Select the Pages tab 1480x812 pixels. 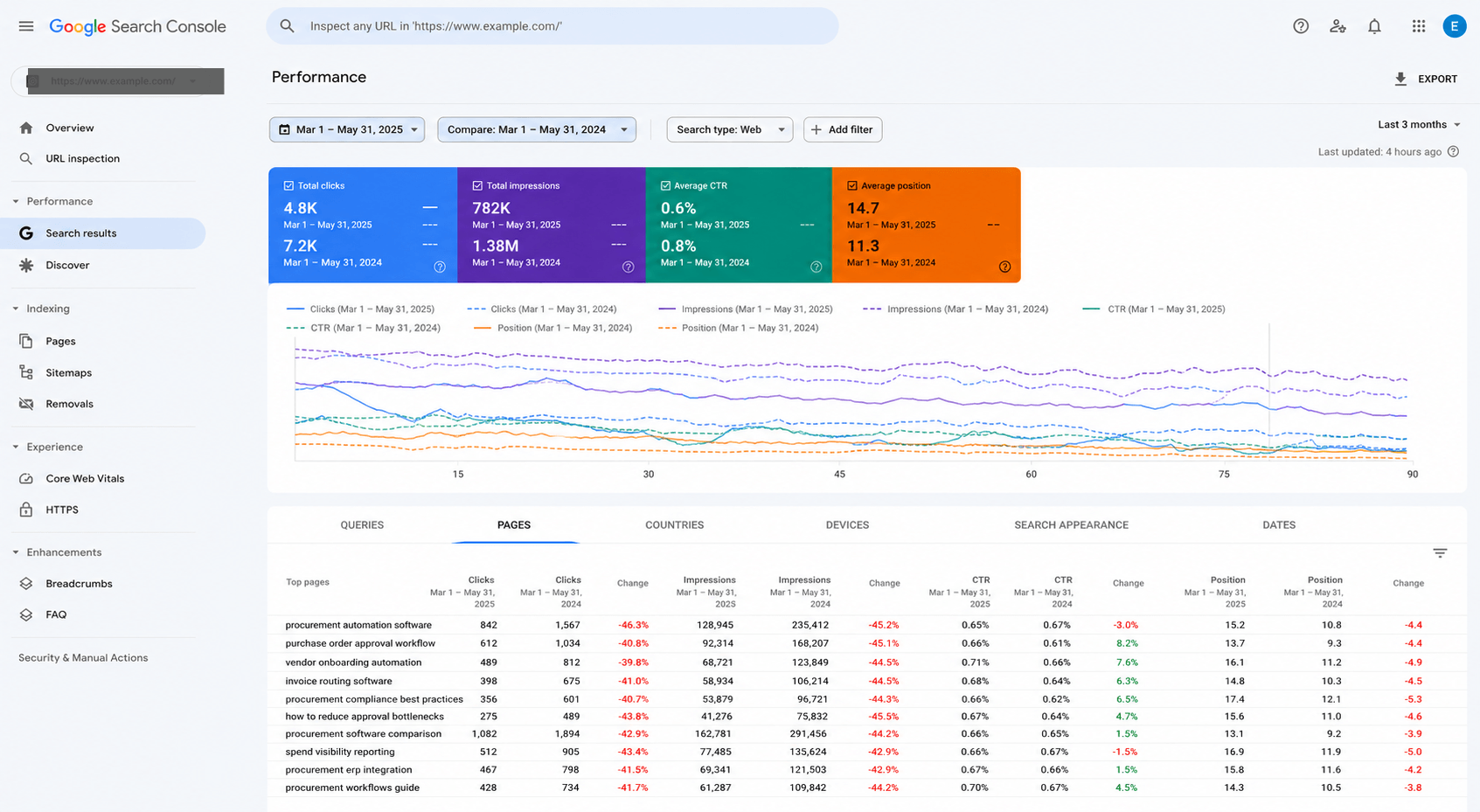click(514, 525)
